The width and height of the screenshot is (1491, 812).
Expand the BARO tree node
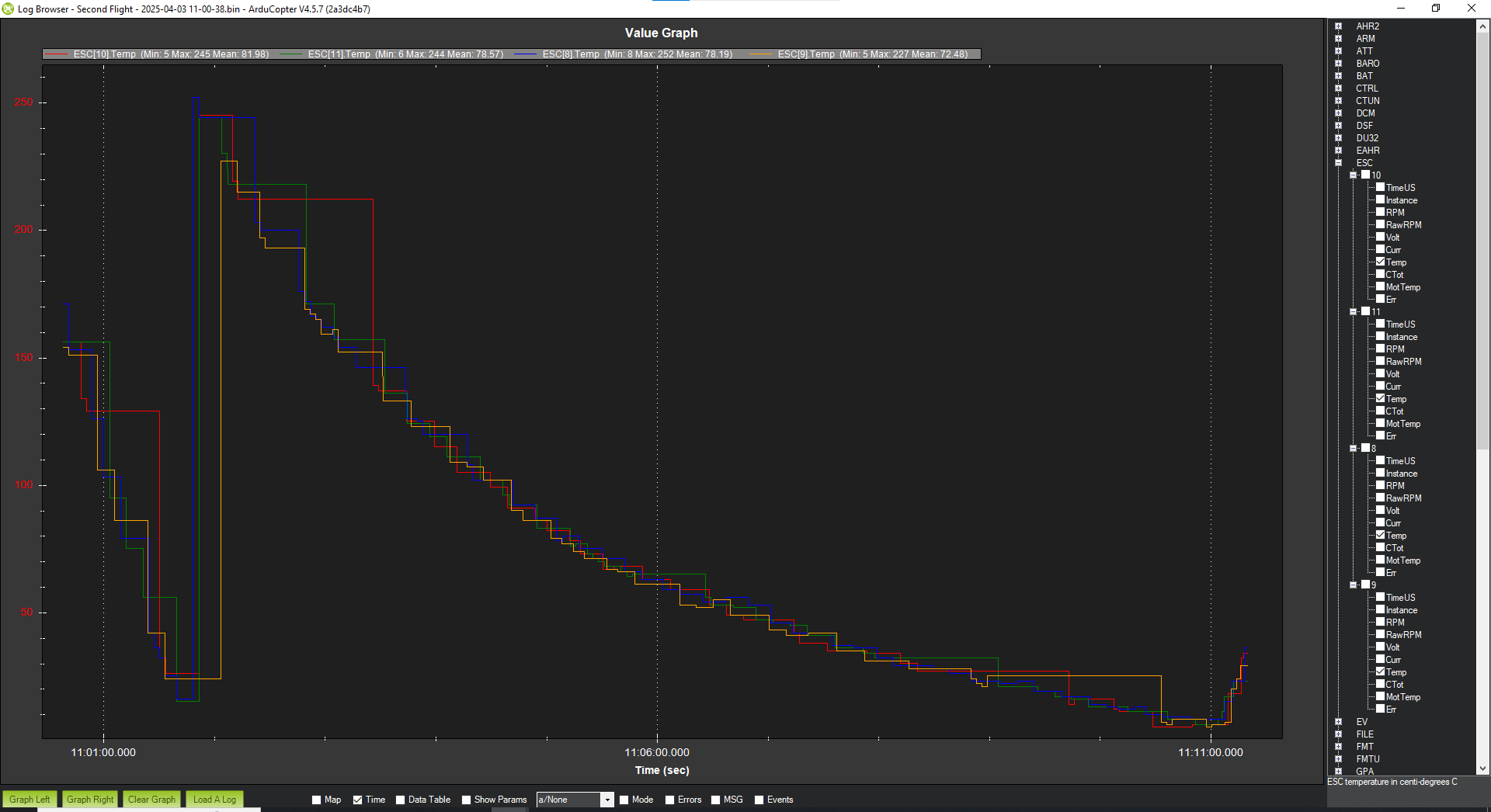[1338, 64]
